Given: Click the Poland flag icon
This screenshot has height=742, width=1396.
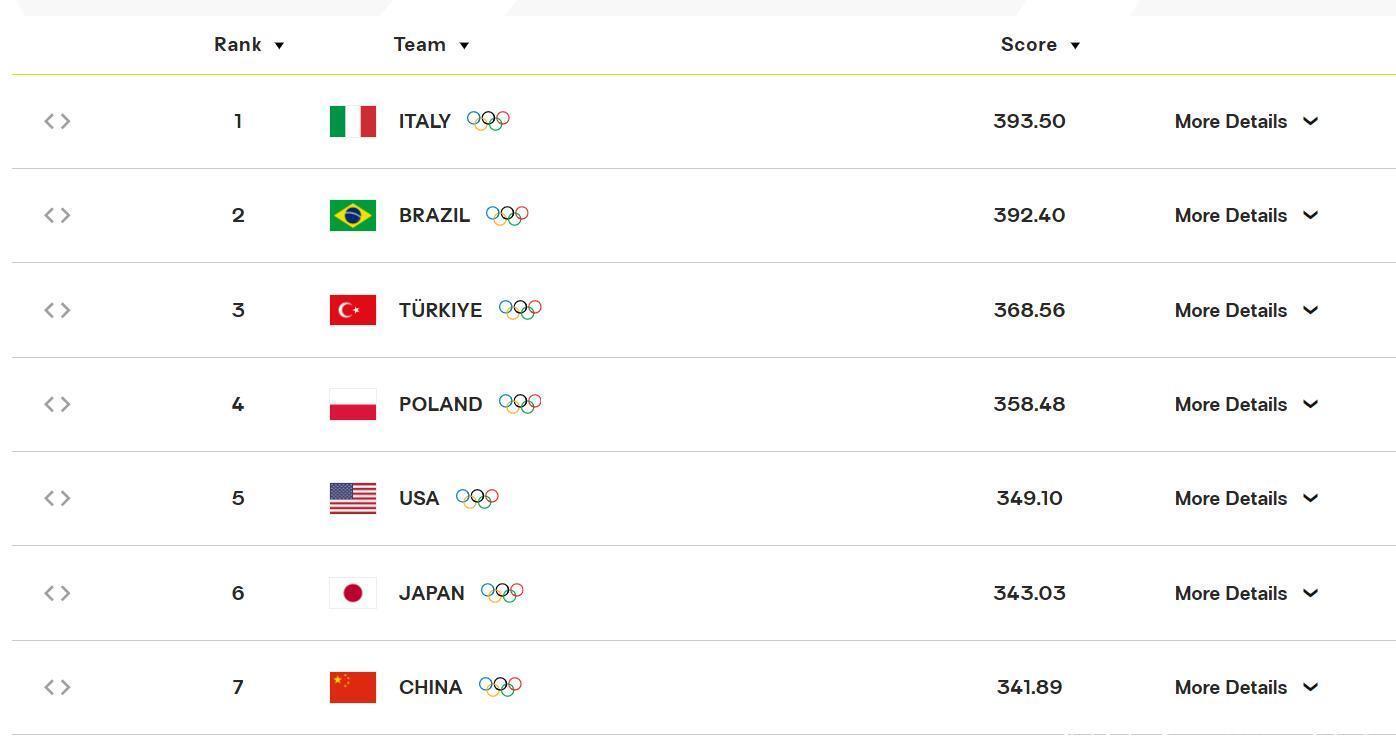Looking at the screenshot, I should pyautogui.click(x=352, y=404).
